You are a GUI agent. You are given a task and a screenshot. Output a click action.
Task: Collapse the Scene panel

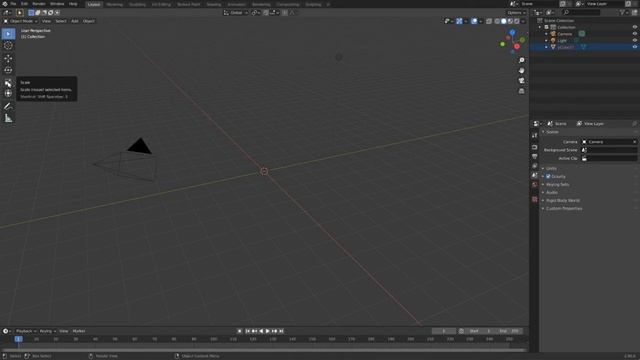[x=552, y=132]
